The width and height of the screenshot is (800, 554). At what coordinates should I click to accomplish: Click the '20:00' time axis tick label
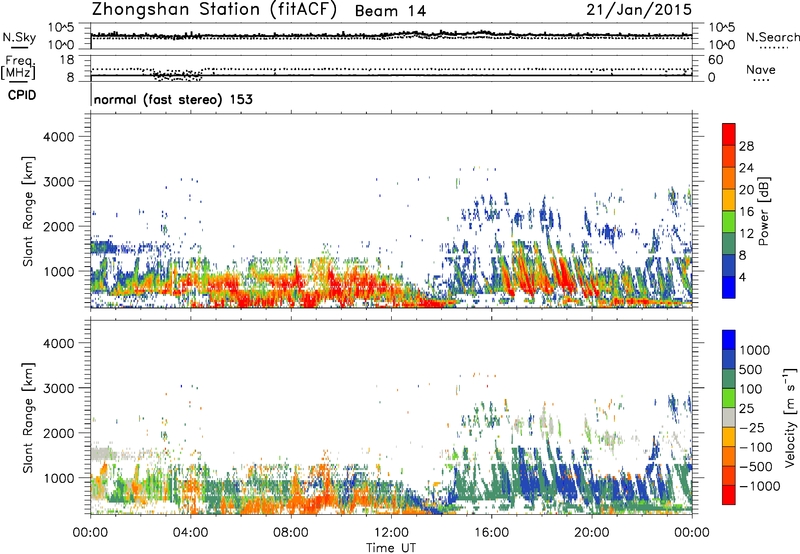pyautogui.click(x=591, y=533)
